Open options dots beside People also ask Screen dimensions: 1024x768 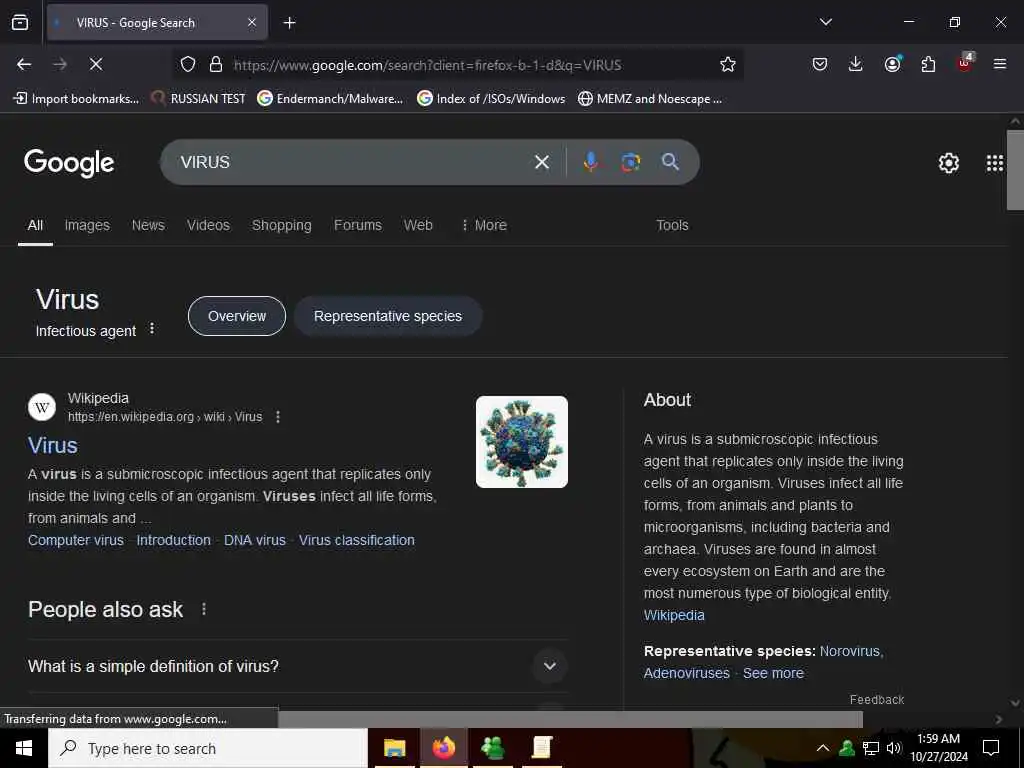pyautogui.click(x=204, y=609)
